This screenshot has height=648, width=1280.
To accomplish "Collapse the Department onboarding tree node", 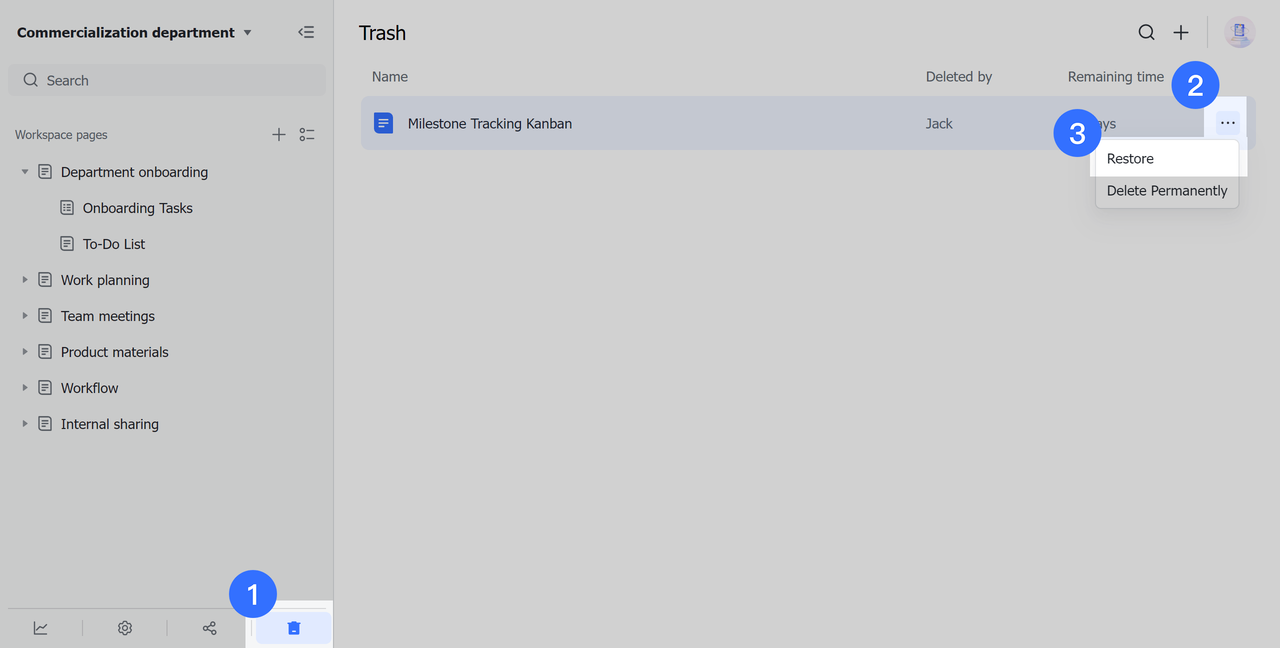I will point(25,172).
